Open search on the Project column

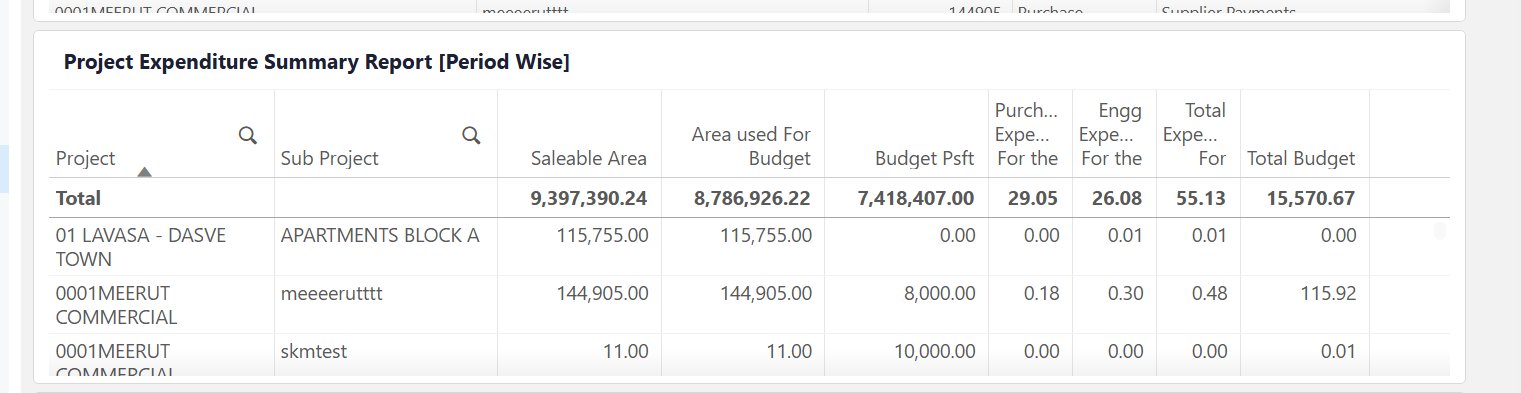point(247,135)
